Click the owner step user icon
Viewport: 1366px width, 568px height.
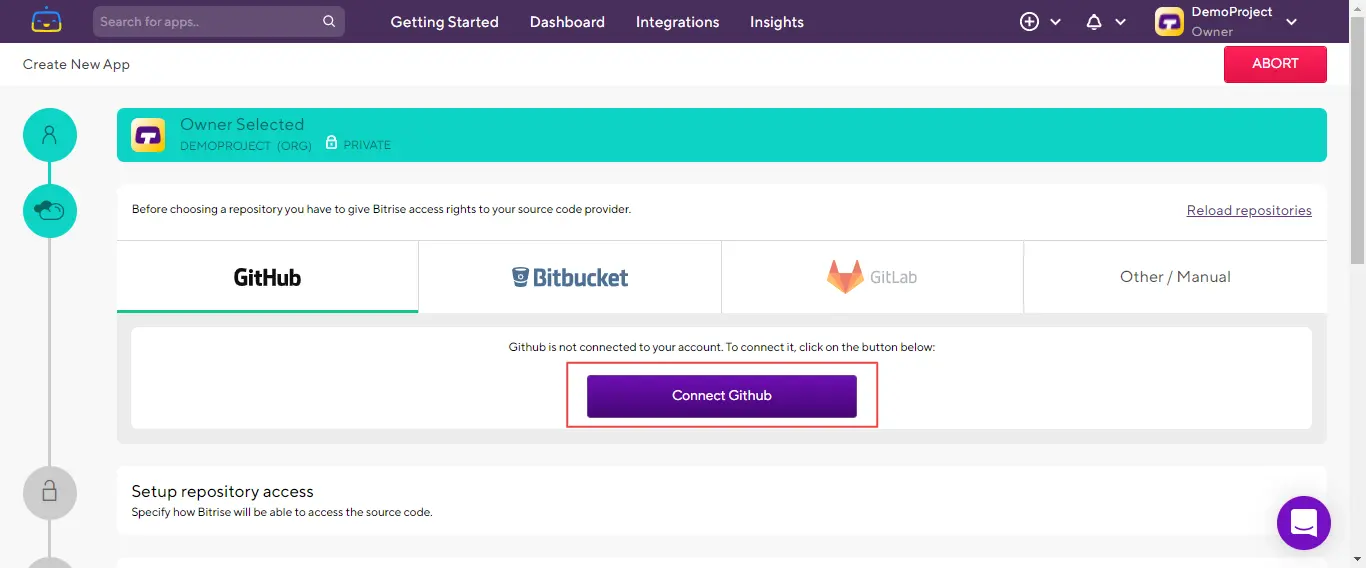pyautogui.click(x=50, y=135)
